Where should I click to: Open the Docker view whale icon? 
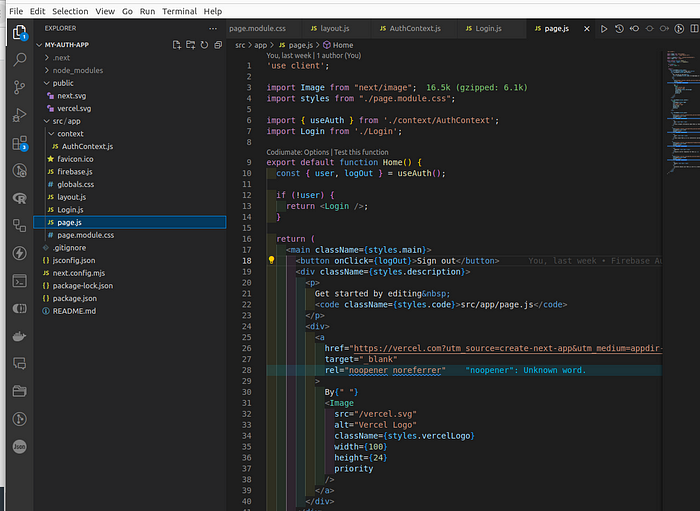(x=20, y=336)
